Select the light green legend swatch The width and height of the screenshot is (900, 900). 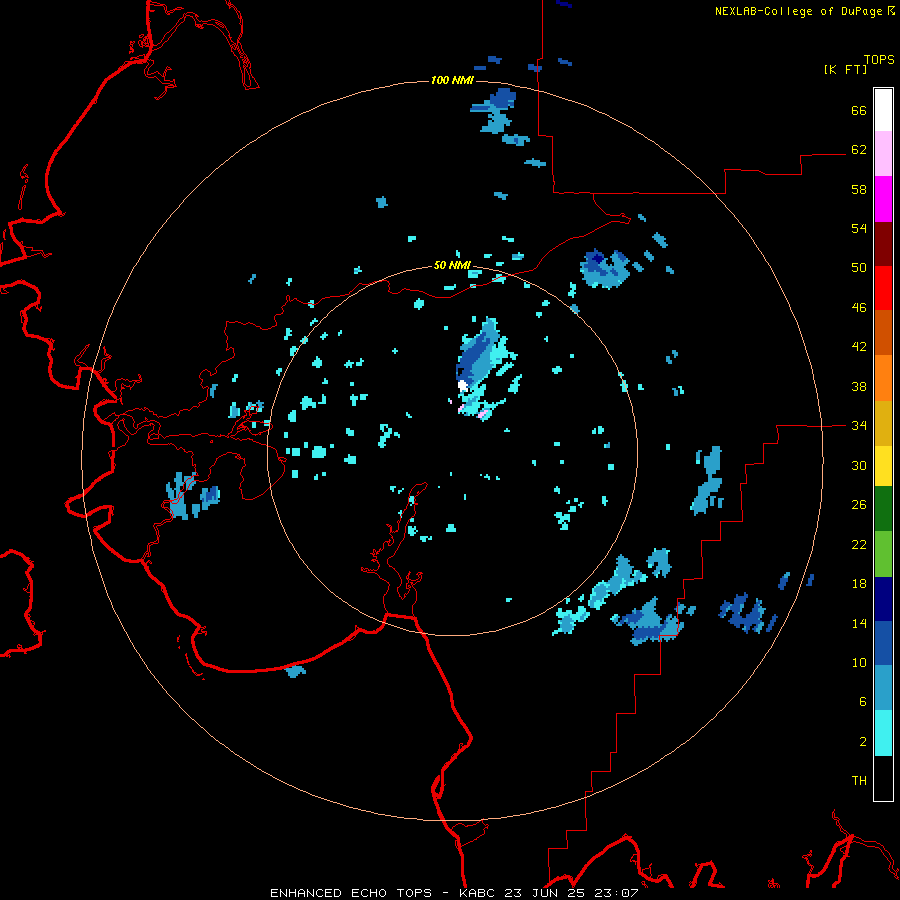(883, 554)
